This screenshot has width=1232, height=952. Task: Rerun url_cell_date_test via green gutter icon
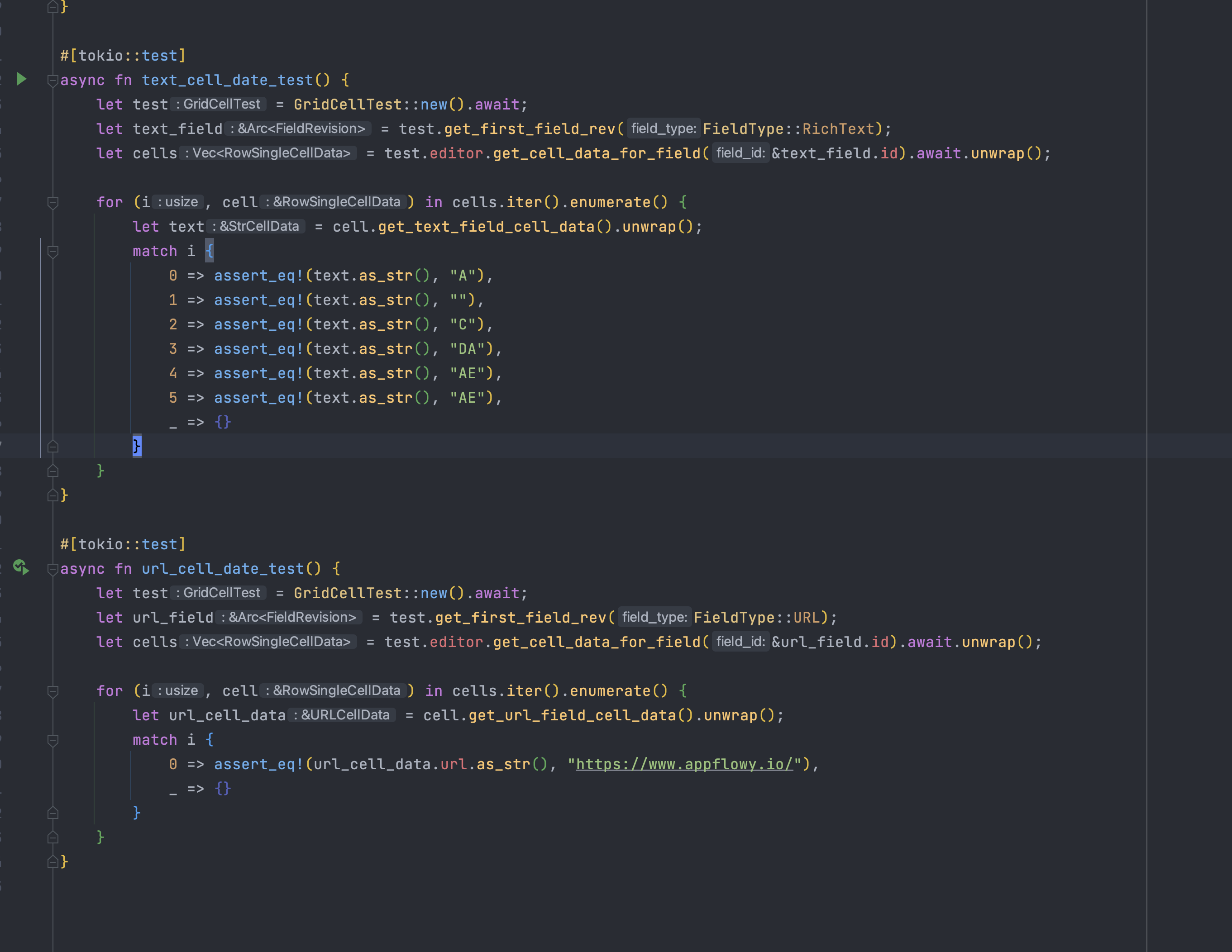point(21,567)
